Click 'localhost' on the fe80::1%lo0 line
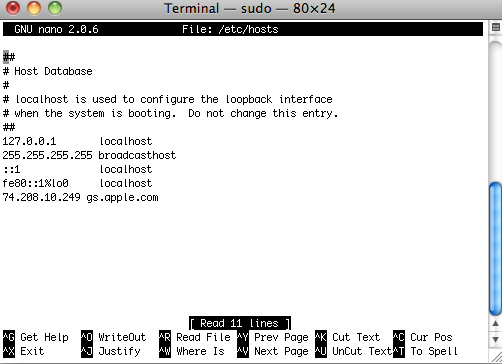Image resolution: width=502 pixels, height=364 pixels. 126,183
